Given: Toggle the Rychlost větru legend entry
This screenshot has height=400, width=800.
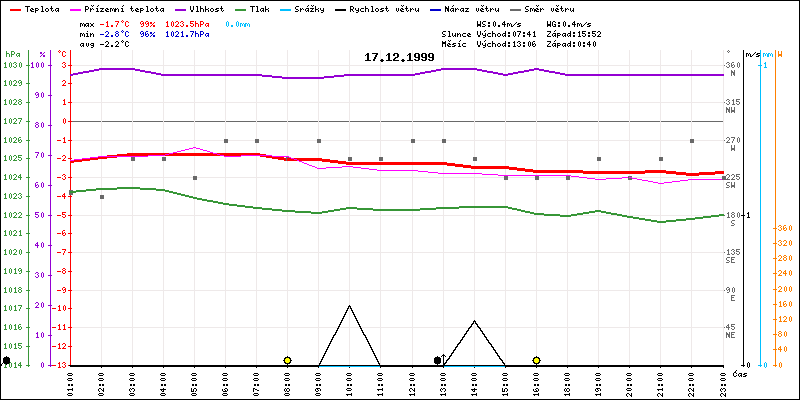Looking at the screenshot, I should click(x=383, y=8).
